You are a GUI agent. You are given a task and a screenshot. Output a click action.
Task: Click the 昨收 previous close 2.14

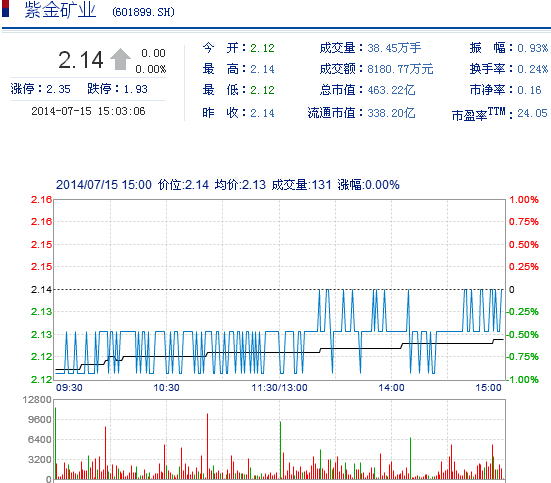(x=262, y=113)
